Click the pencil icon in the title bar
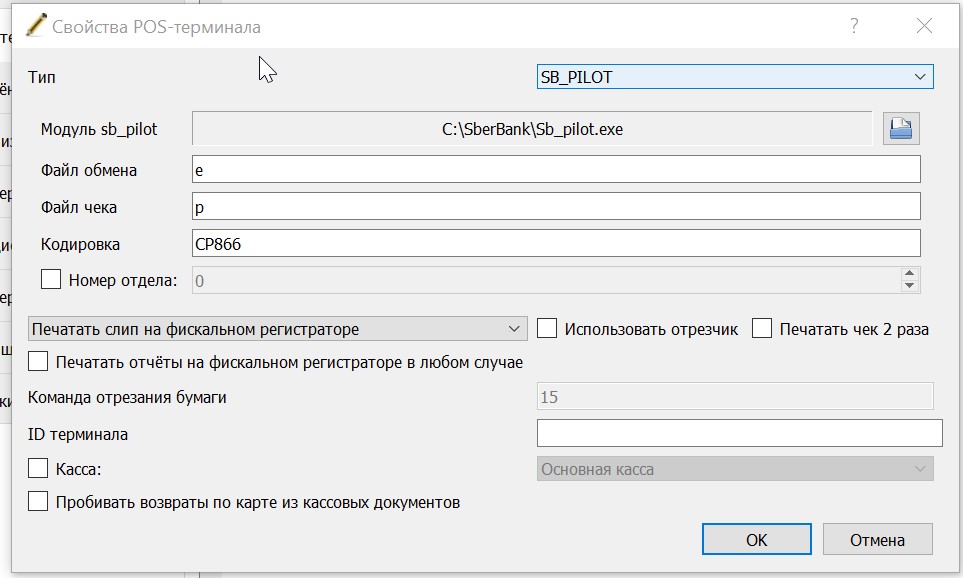The width and height of the screenshot is (963, 578). tap(36, 25)
